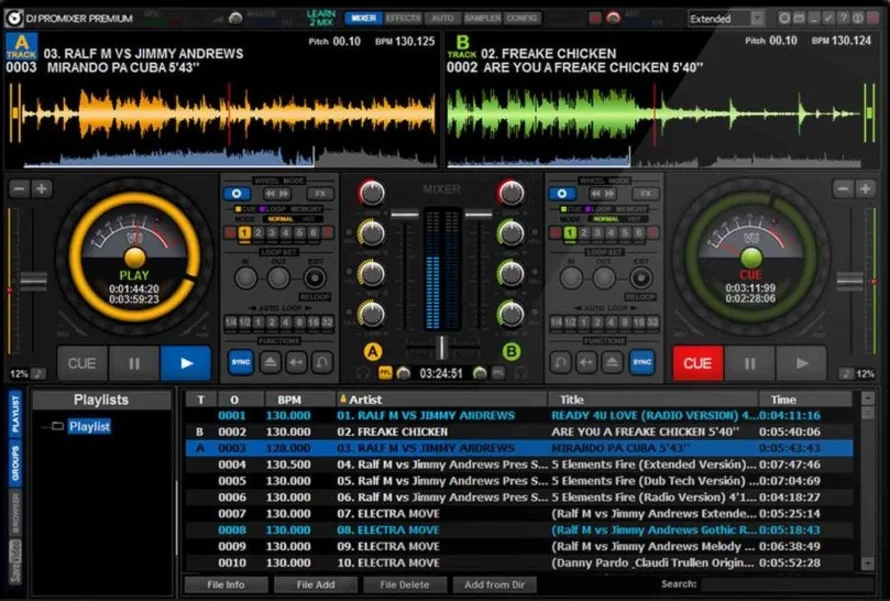The width and height of the screenshot is (890, 601).
Task: Click the LEARN 2 MIX link
Action: click(x=321, y=18)
